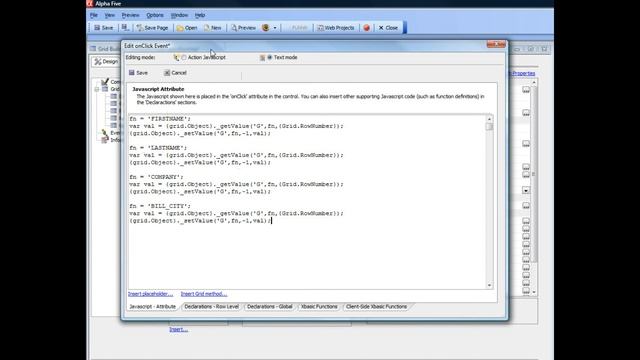The width and height of the screenshot is (640, 360).
Task: Switch to the Javascript - Attribute tab
Action: point(152,307)
